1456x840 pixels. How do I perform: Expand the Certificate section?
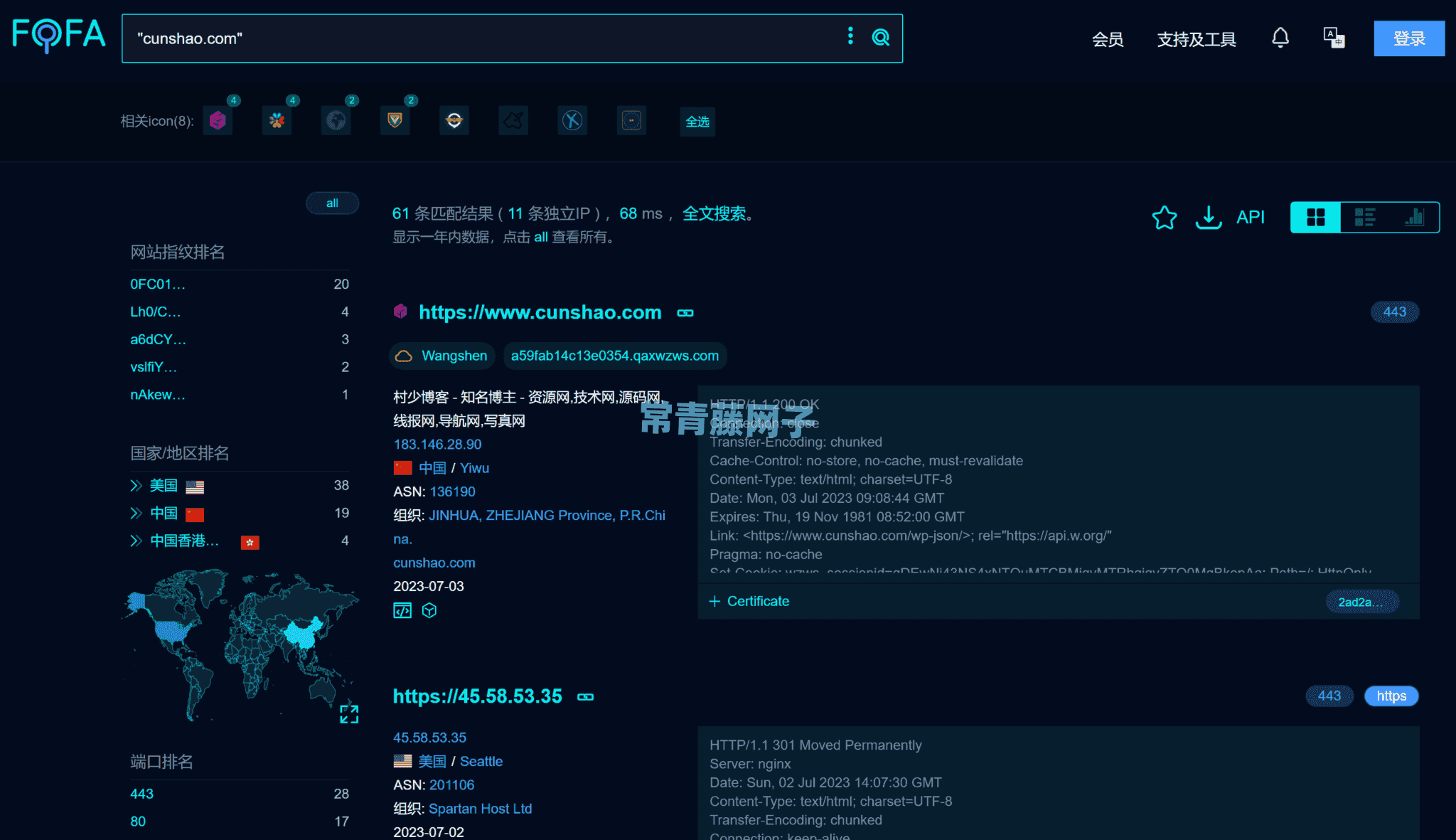click(749, 602)
